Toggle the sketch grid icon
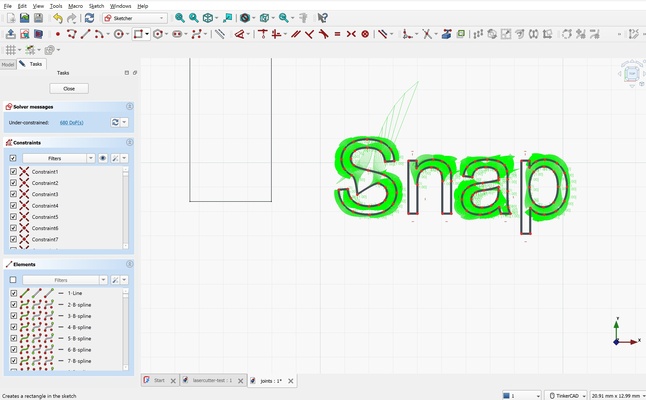This screenshot has width=646, height=400. [11, 50]
